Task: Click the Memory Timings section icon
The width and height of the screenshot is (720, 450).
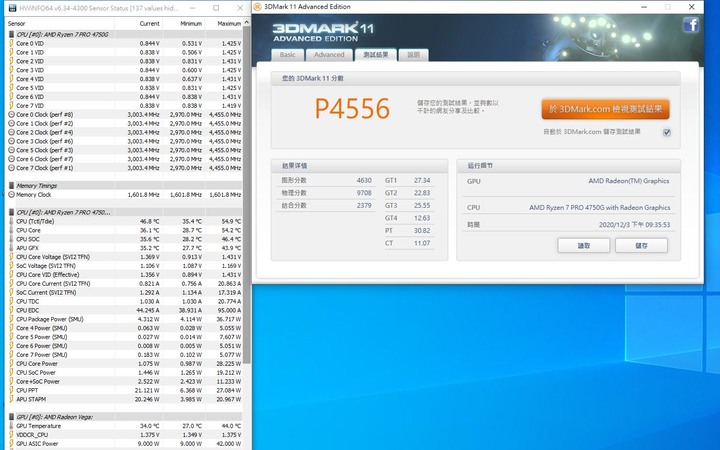Action: point(11,186)
